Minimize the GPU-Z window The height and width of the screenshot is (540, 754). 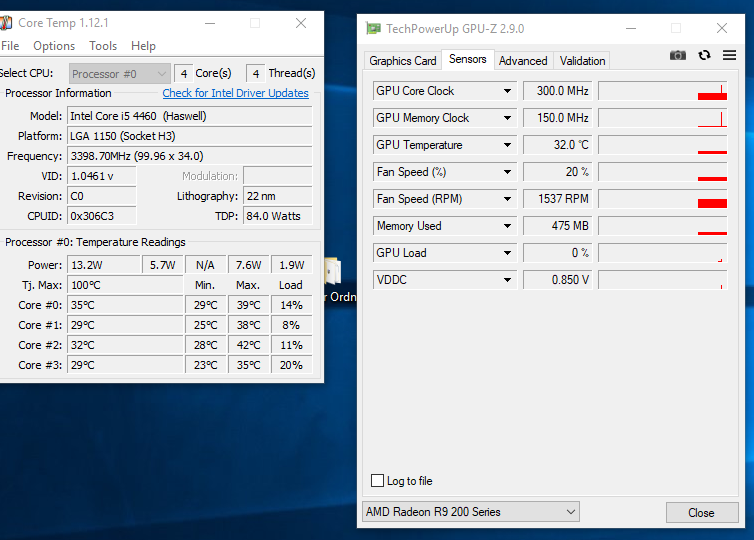point(631,28)
